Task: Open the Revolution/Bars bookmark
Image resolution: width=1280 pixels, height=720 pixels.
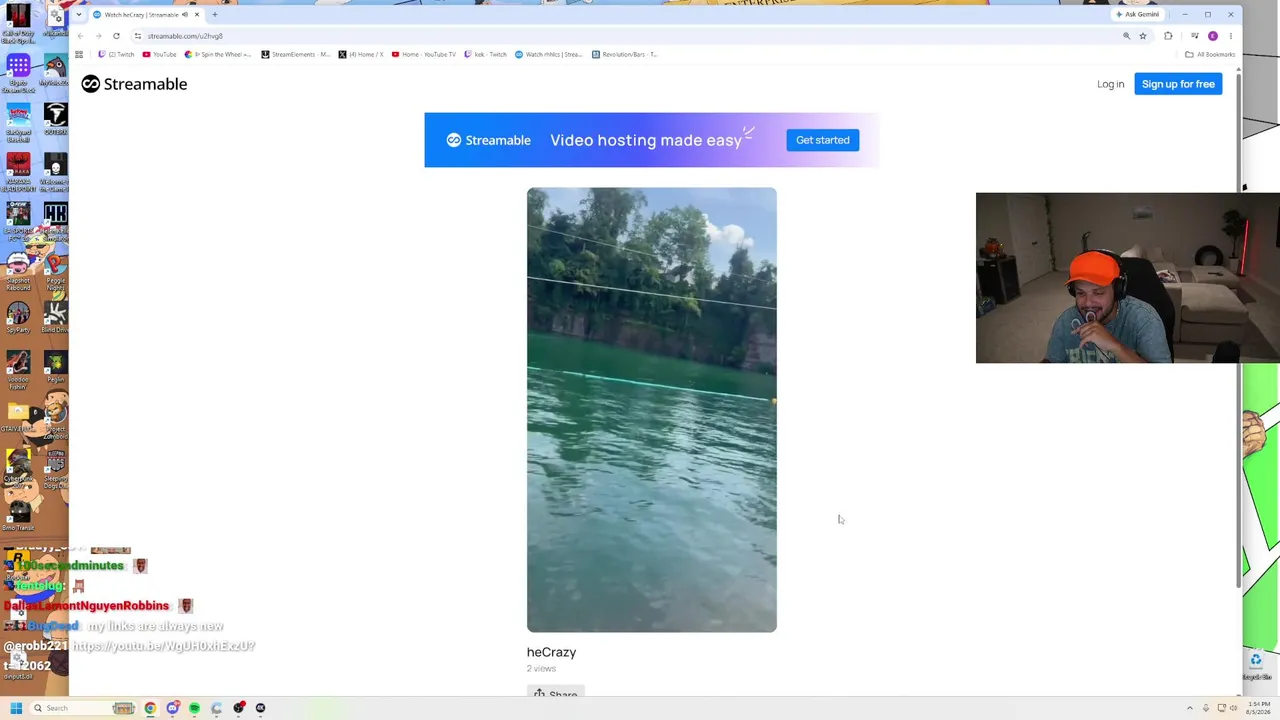Action: coord(625,54)
